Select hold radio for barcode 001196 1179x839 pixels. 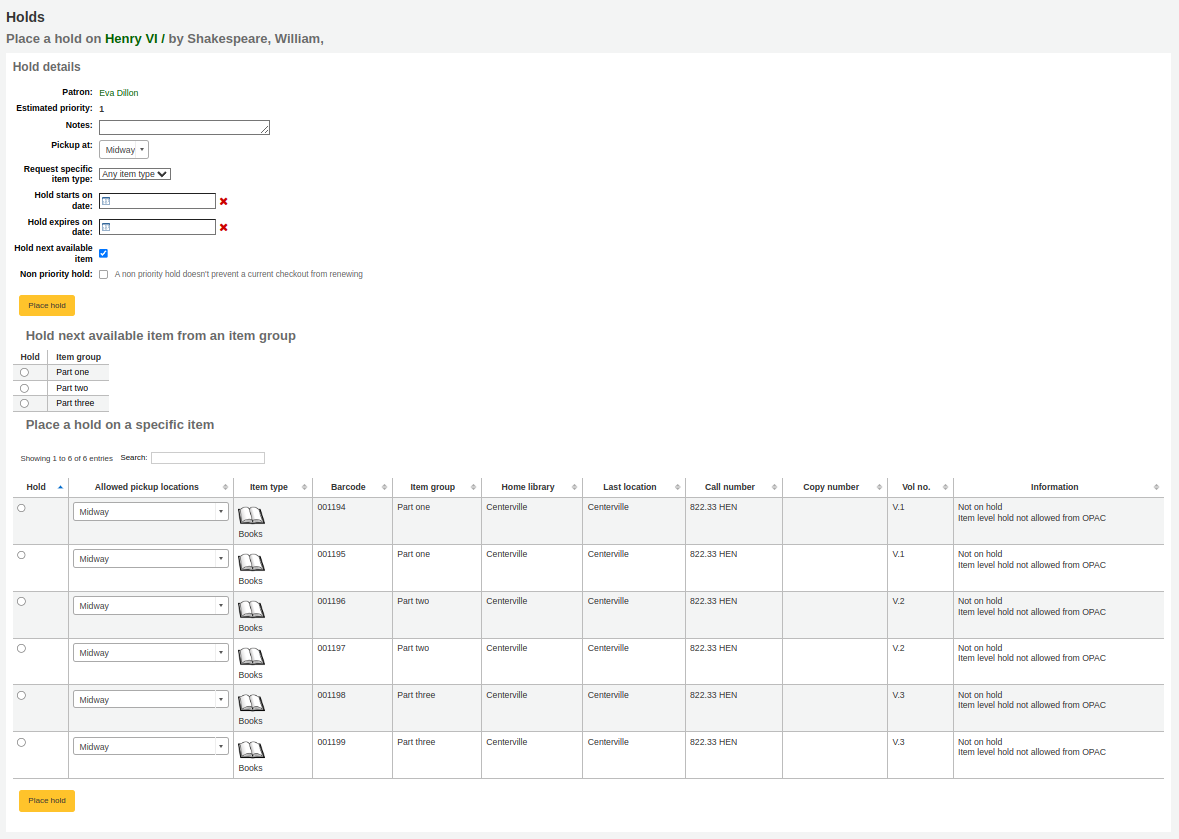click(22, 602)
